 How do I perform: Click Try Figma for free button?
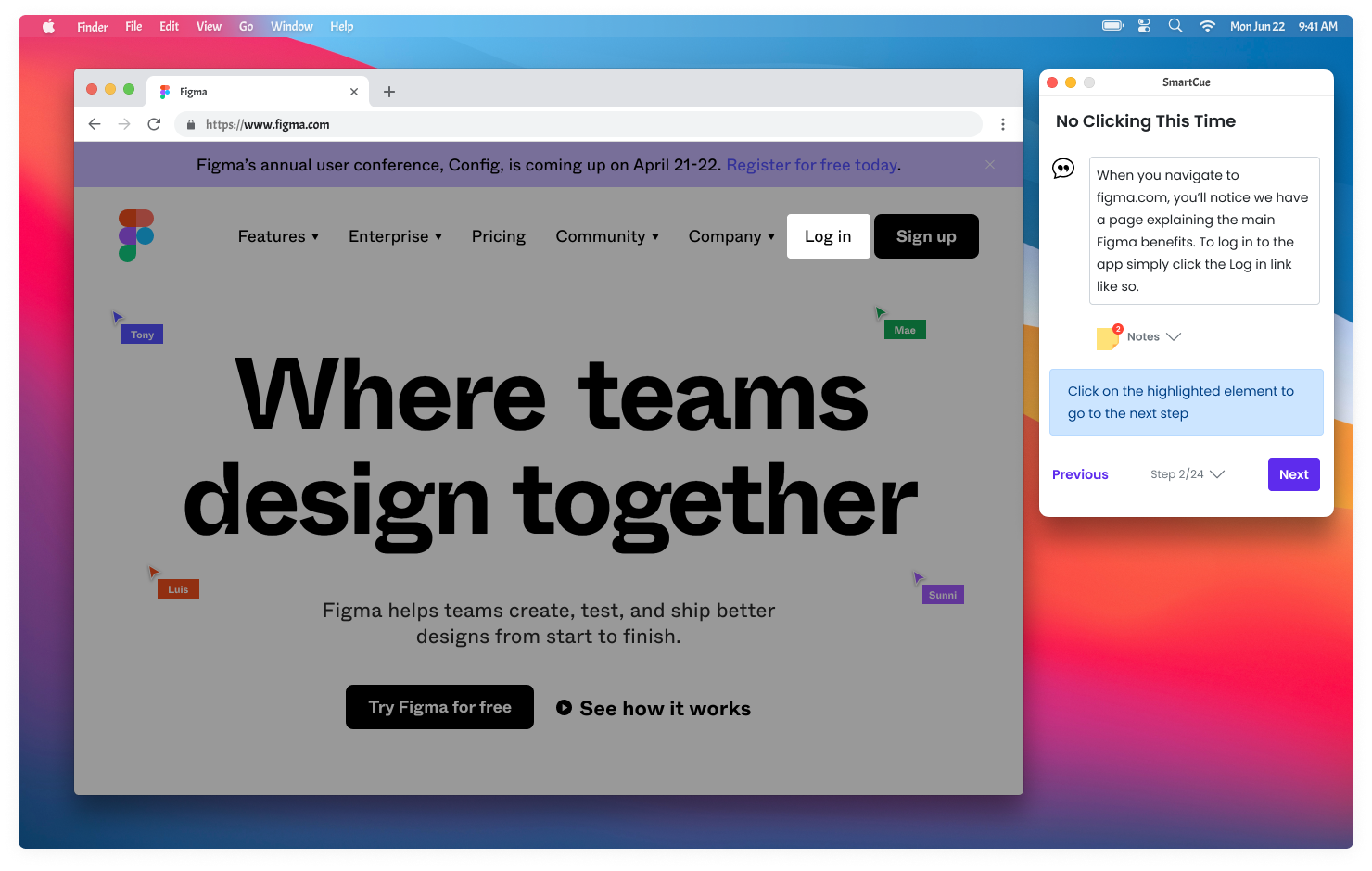click(439, 707)
